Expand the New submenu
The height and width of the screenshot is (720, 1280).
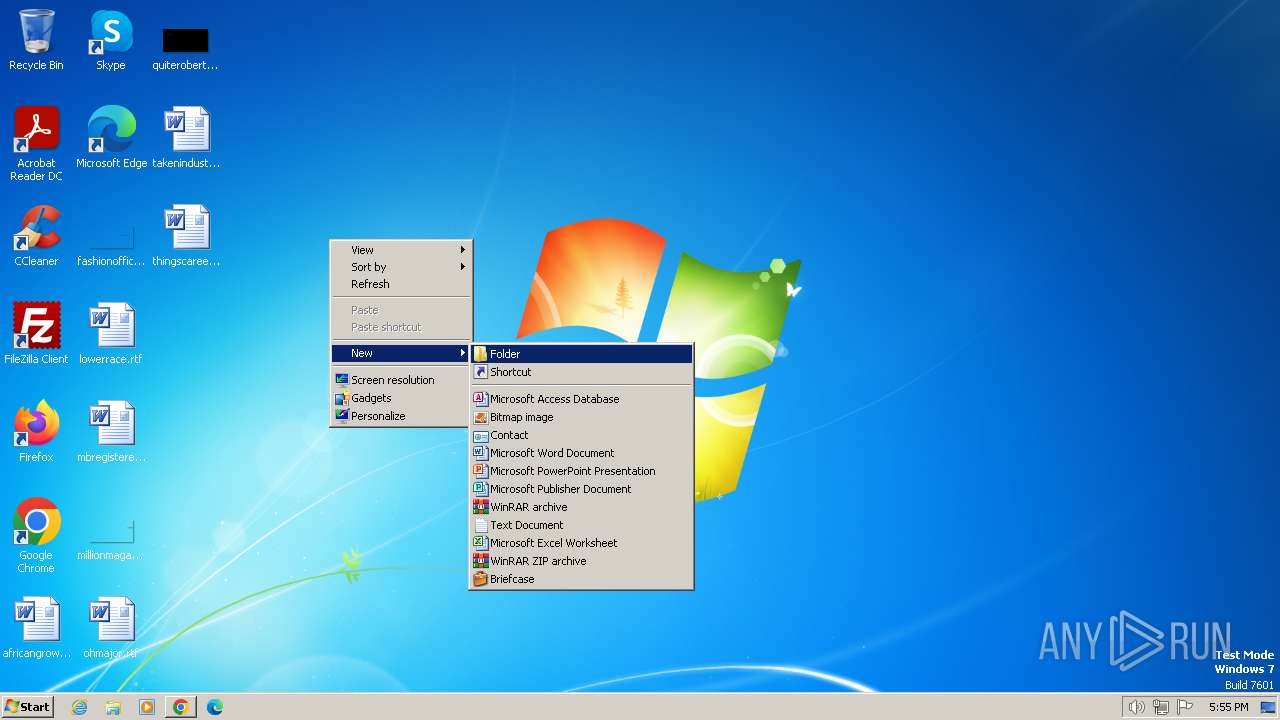401,353
